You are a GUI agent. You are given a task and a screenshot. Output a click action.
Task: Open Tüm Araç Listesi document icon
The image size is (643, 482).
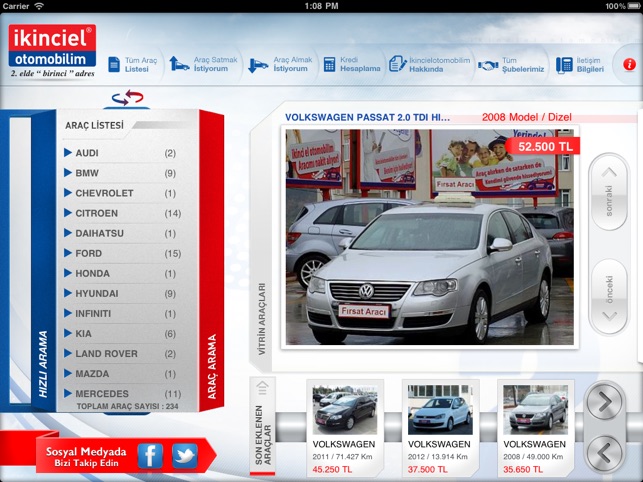tap(114, 64)
